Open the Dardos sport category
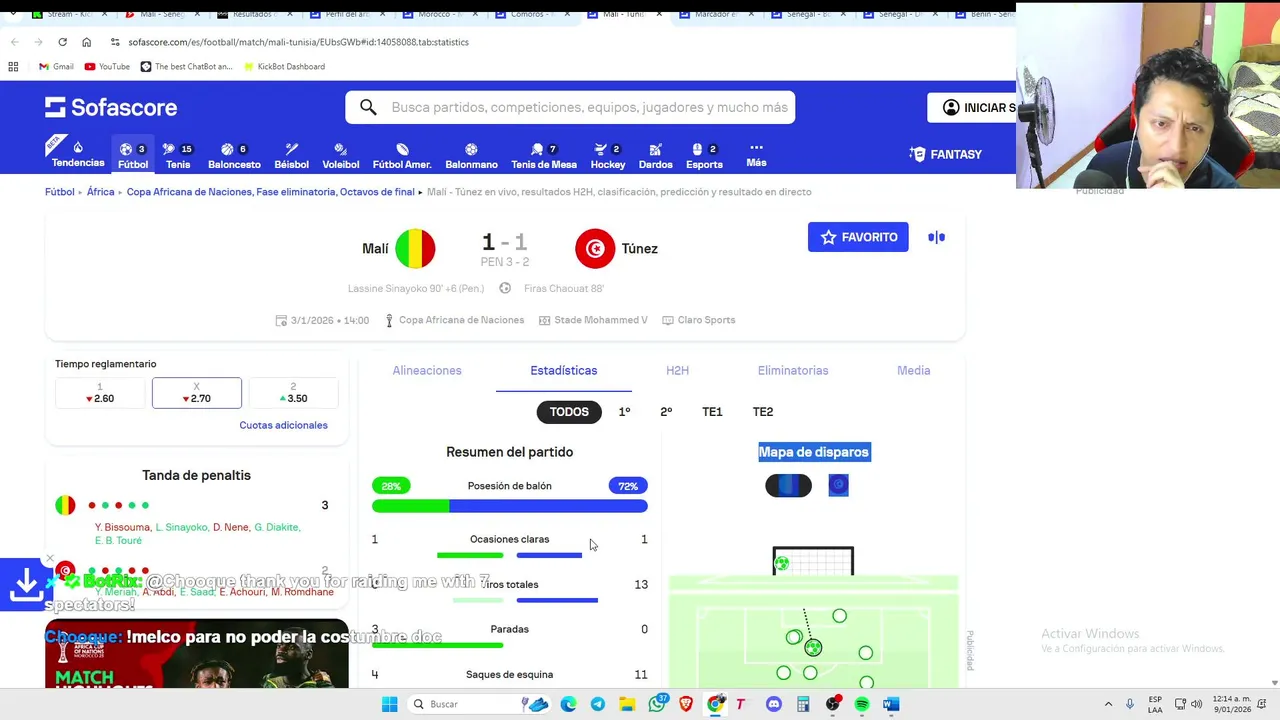Image resolution: width=1280 pixels, height=720 pixels. click(x=655, y=155)
